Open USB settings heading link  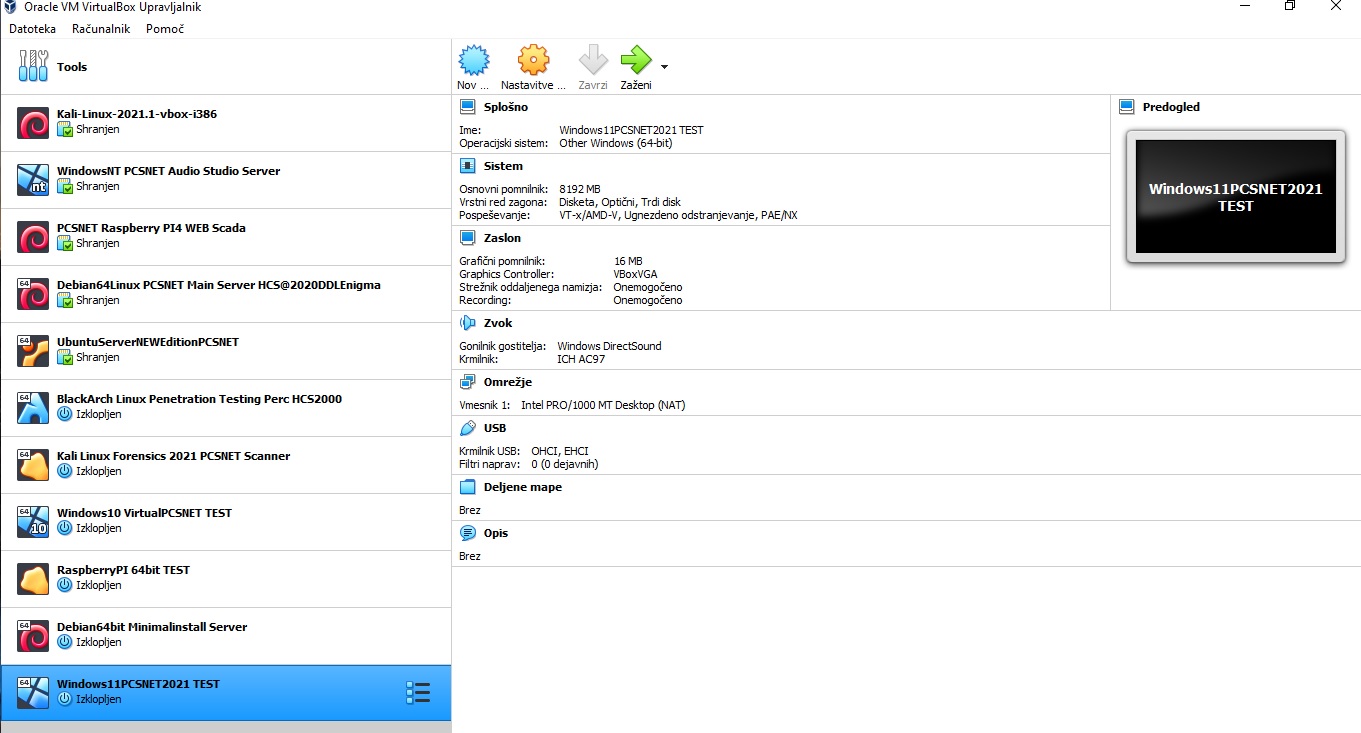[x=495, y=428]
